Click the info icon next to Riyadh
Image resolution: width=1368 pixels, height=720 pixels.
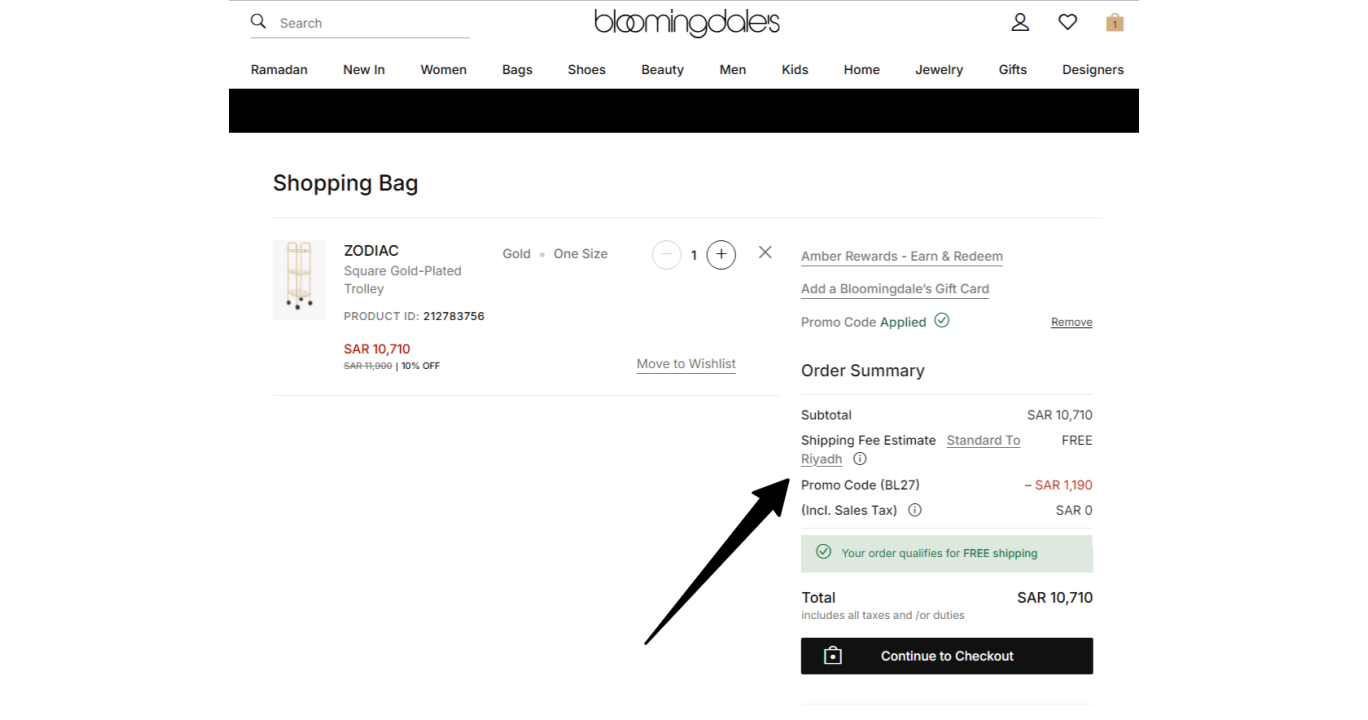click(x=860, y=459)
